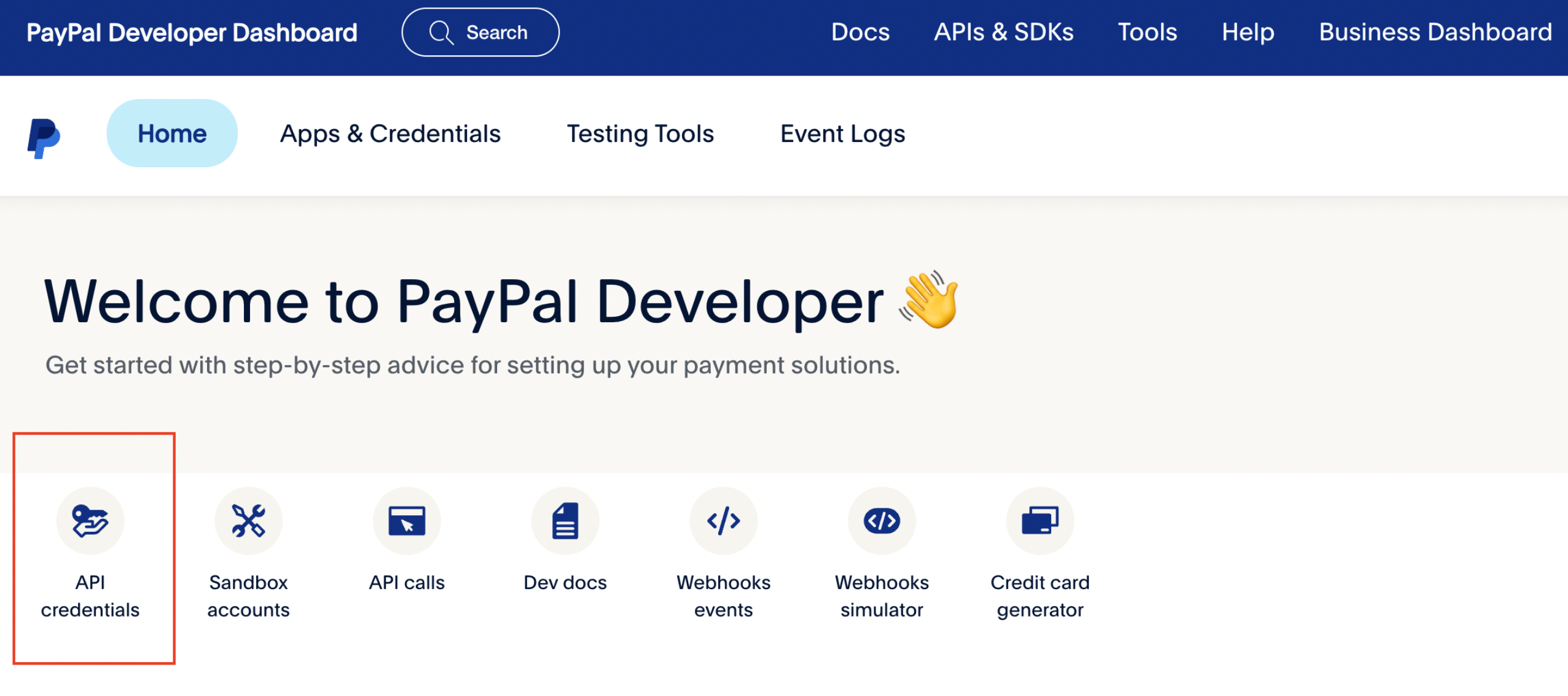
Task: Go to the Testing Tools tab
Action: point(640,133)
